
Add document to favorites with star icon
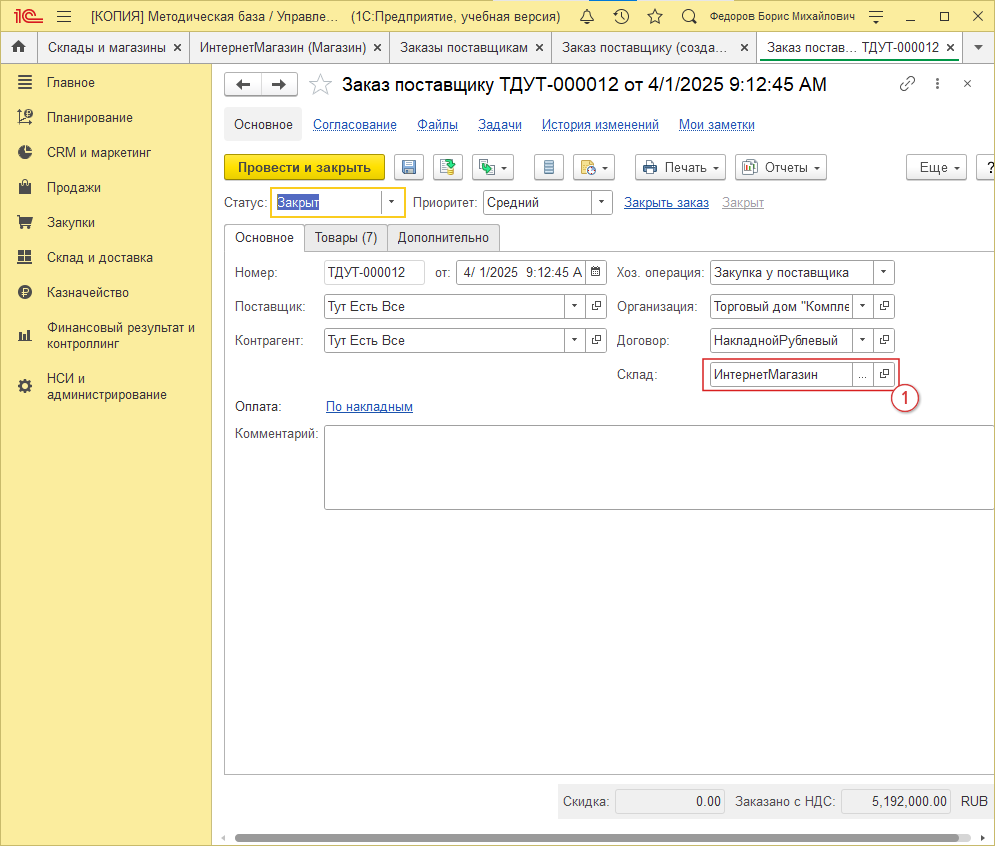pyautogui.click(x=320, y=85)
